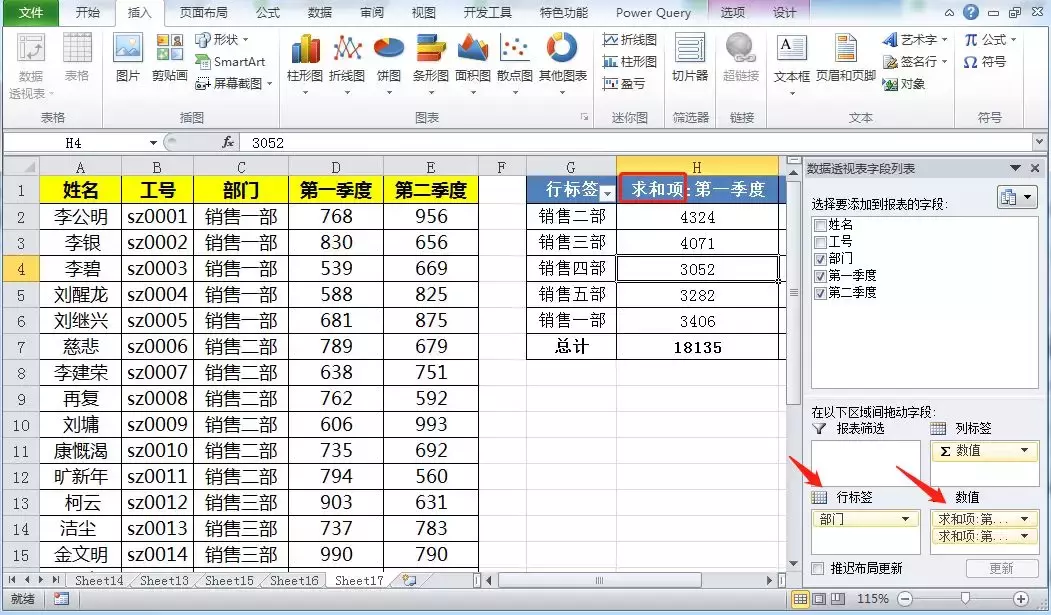Viewport: 1051px width, 615px height.
Task: Insert a win/loss sparkline (盈亏)
Action: [623, 84]
